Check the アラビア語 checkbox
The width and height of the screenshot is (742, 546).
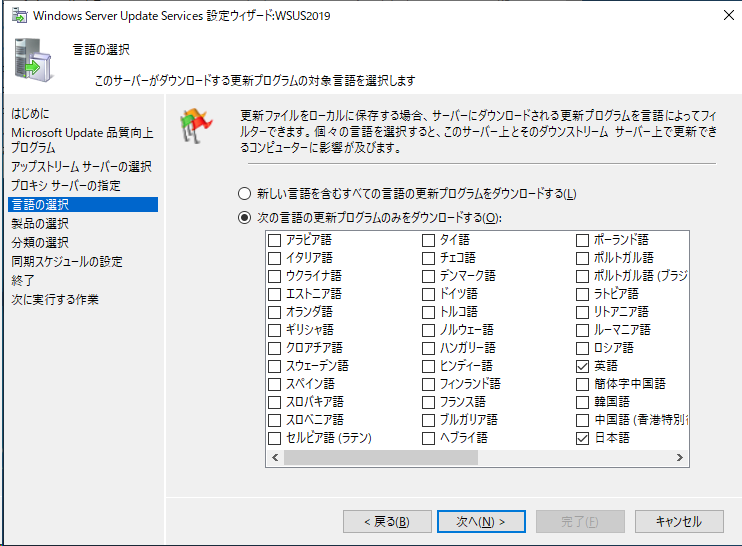(274, 240)
